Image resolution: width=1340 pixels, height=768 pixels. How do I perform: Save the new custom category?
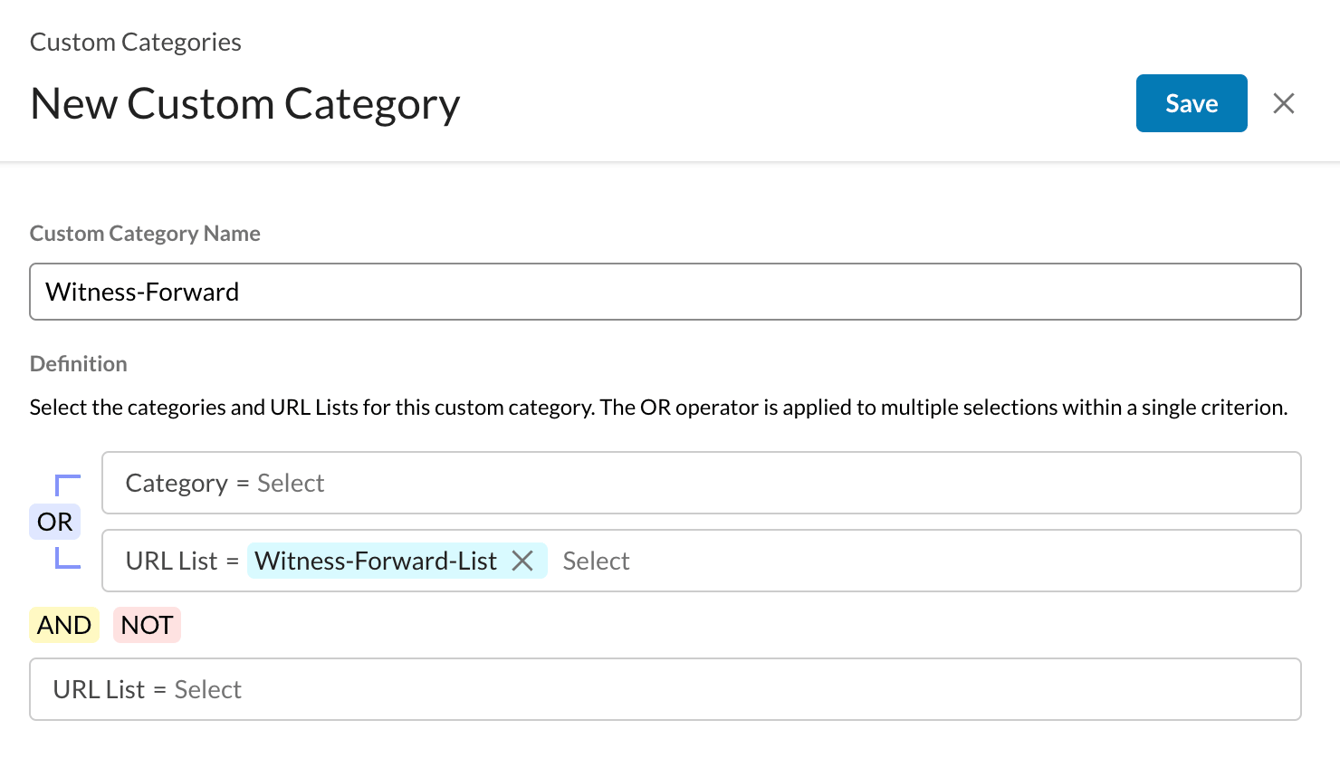click(1191, 103)
